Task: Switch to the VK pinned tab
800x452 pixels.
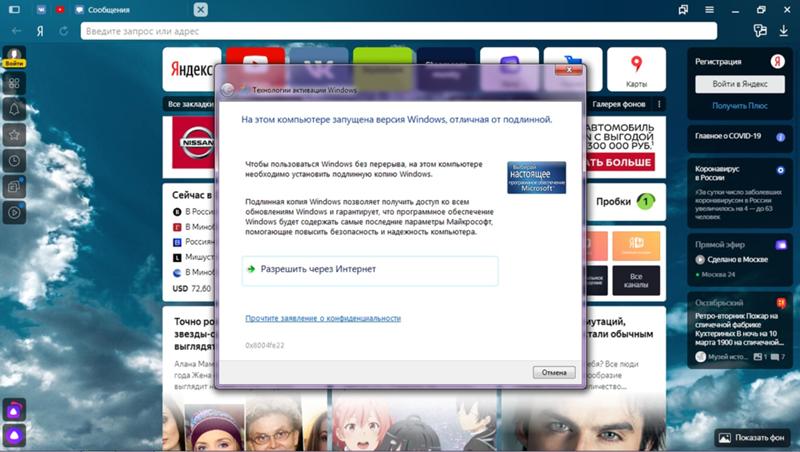Action: click(x=41, y=10)
